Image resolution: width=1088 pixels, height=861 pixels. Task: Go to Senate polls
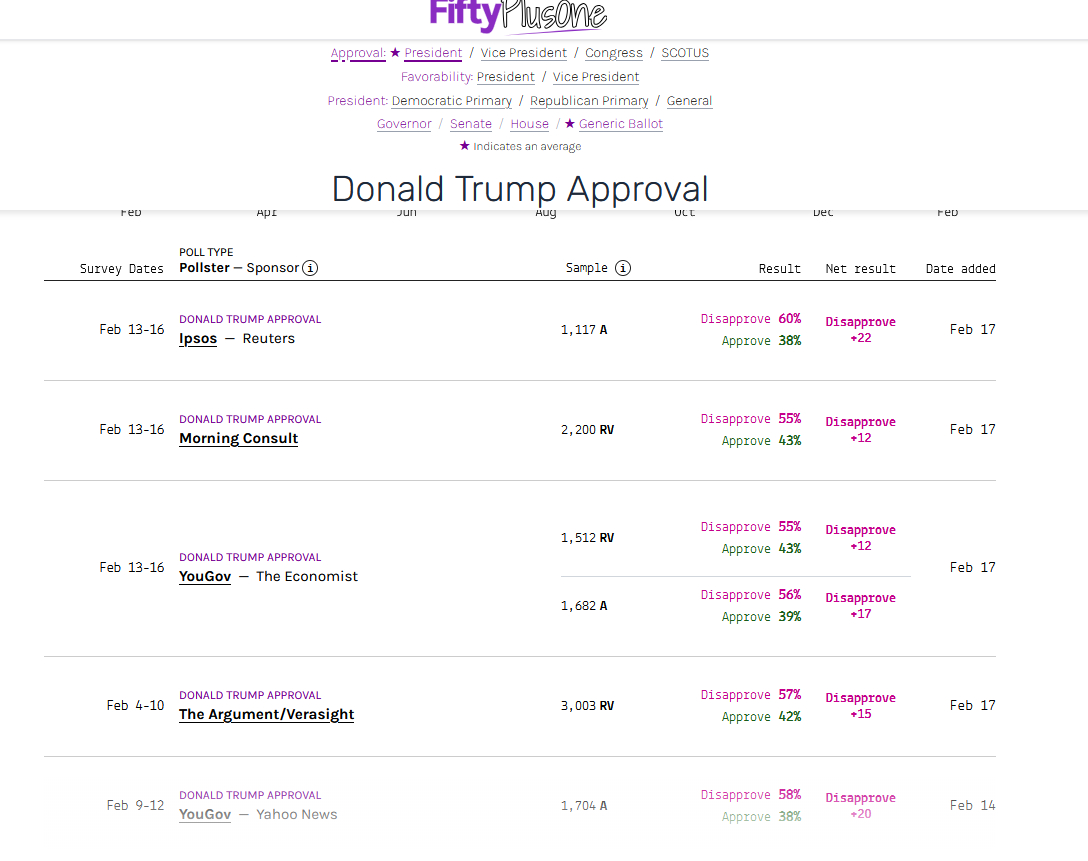(470, 124)
